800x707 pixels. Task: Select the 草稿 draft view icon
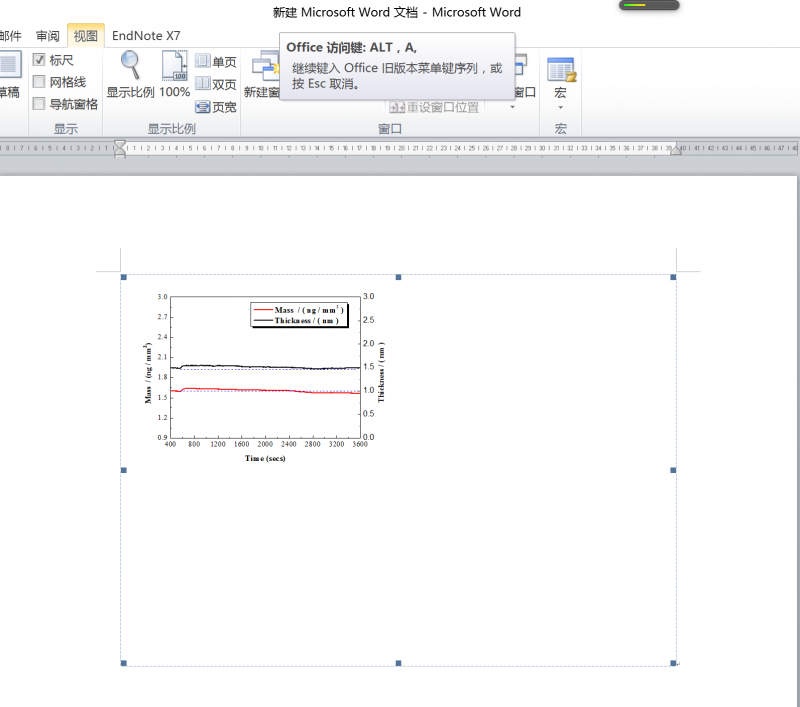click(x=9, y=74)
